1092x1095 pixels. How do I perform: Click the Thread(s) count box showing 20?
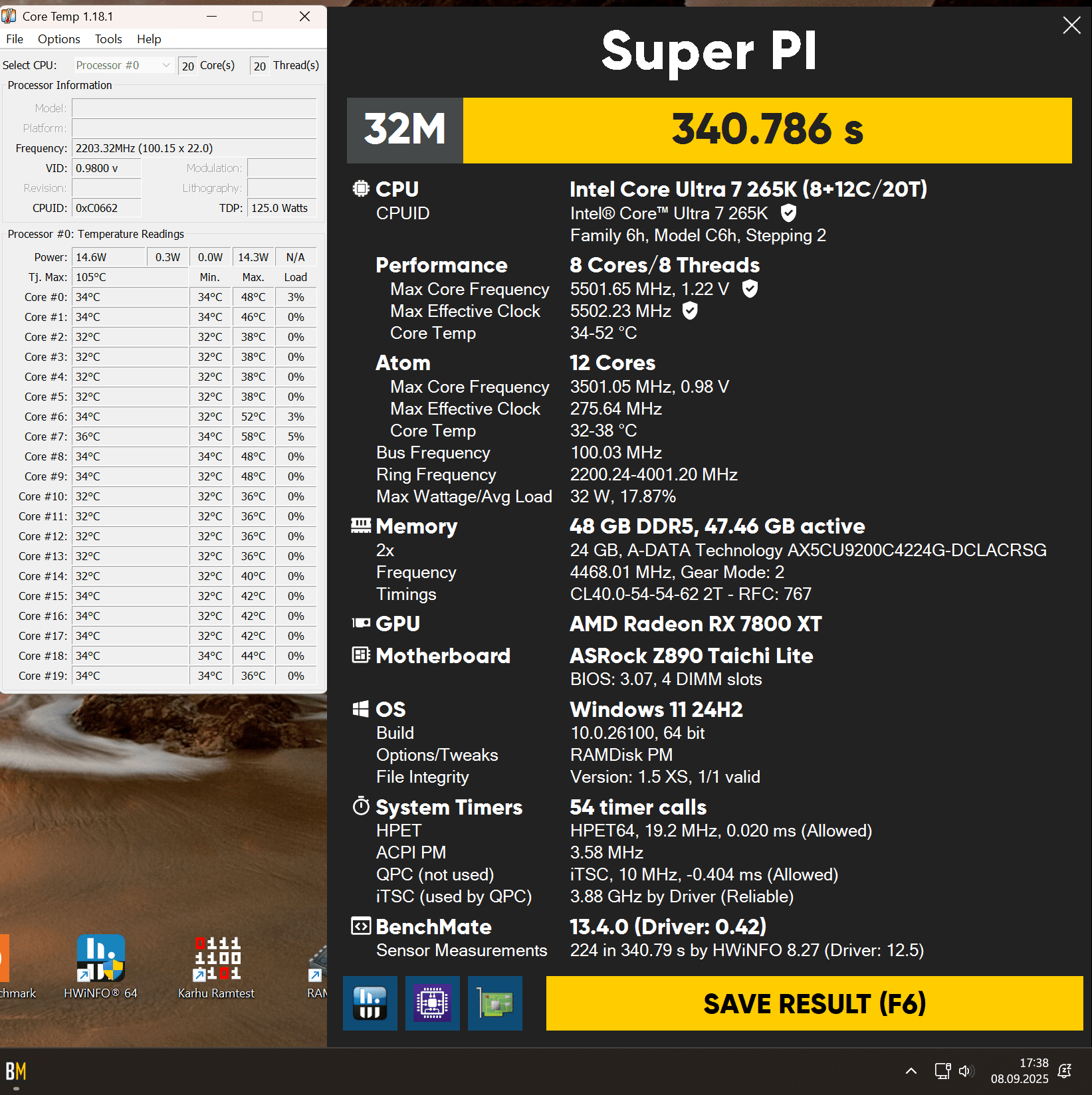coord(260,66)
